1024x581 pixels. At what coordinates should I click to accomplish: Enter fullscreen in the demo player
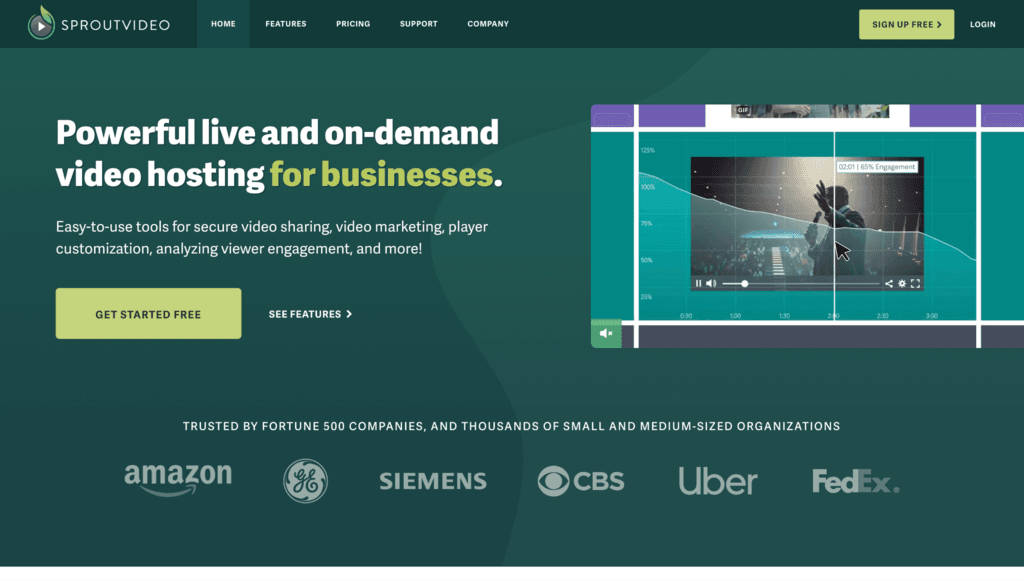click(915, 283)
